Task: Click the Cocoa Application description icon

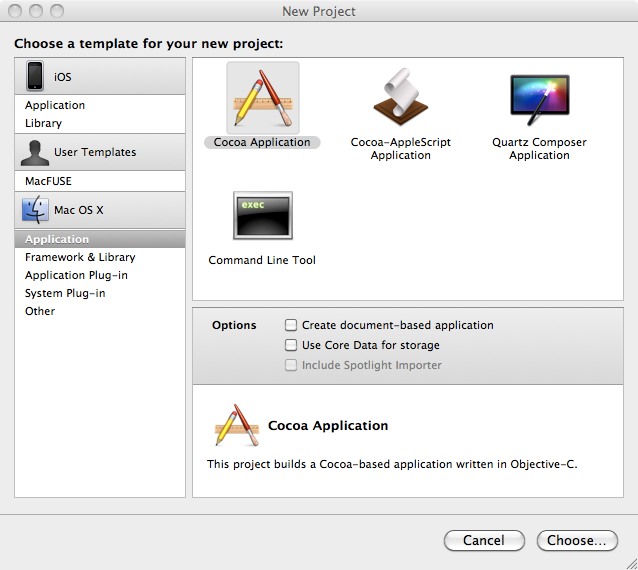Action: click(236, 426)
